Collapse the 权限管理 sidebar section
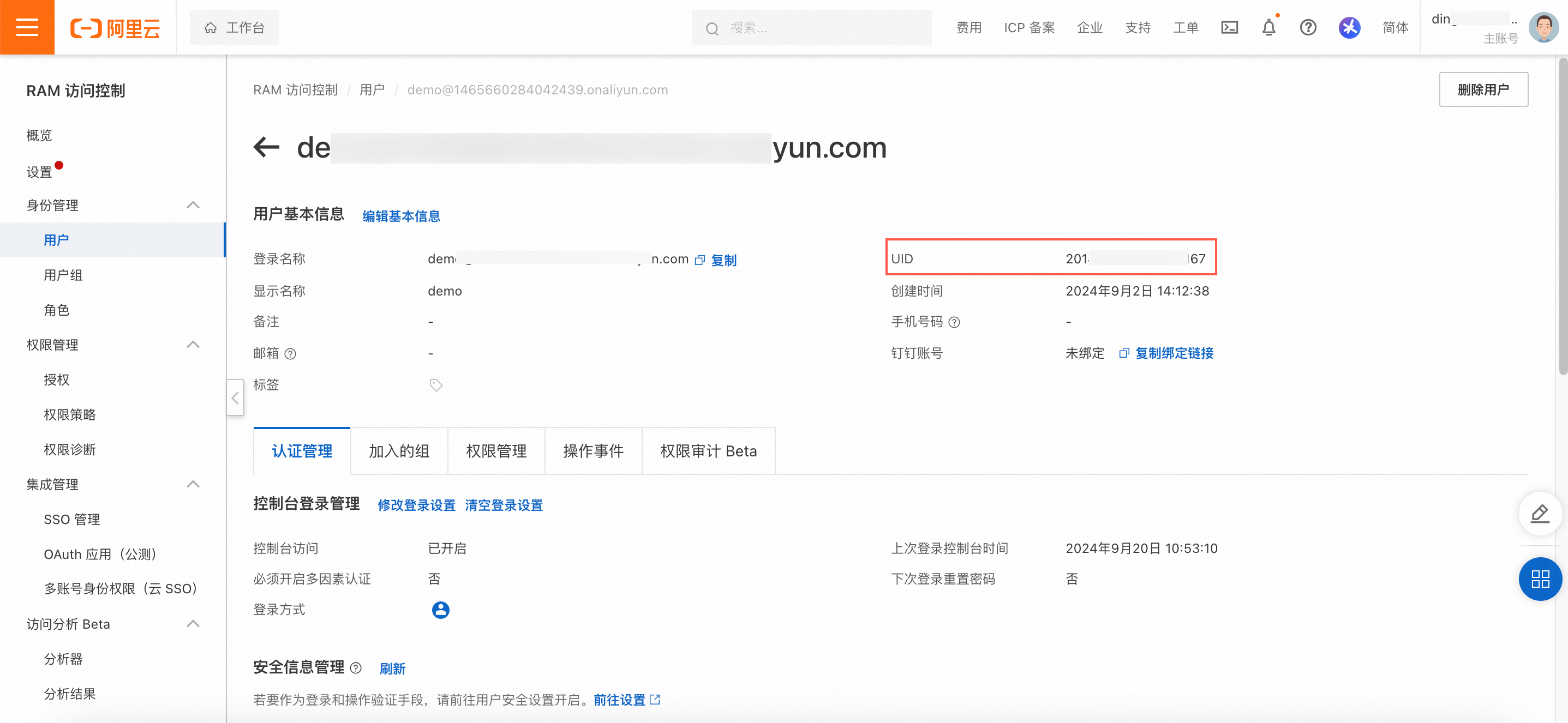Image resolution: width=1568 pixels, height=723 pixels. pyautogui.click(x=193, y=345)
